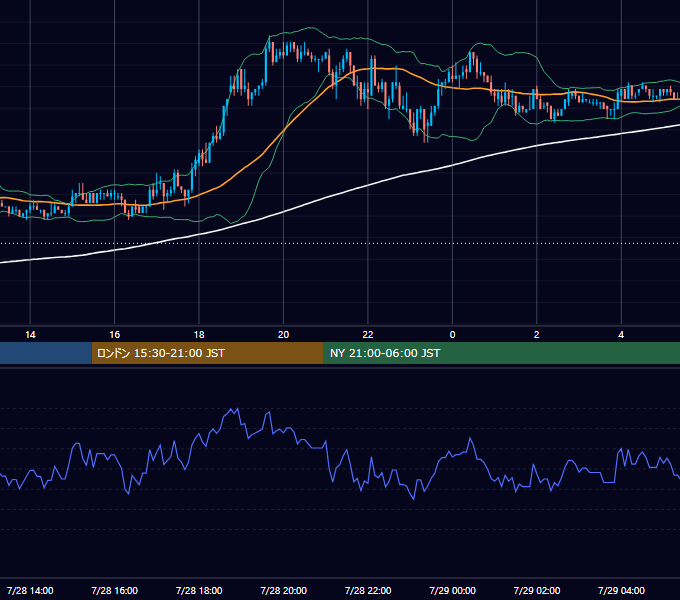
Task: Click the '4' hour label on the price chart axis
Action: 621,335
